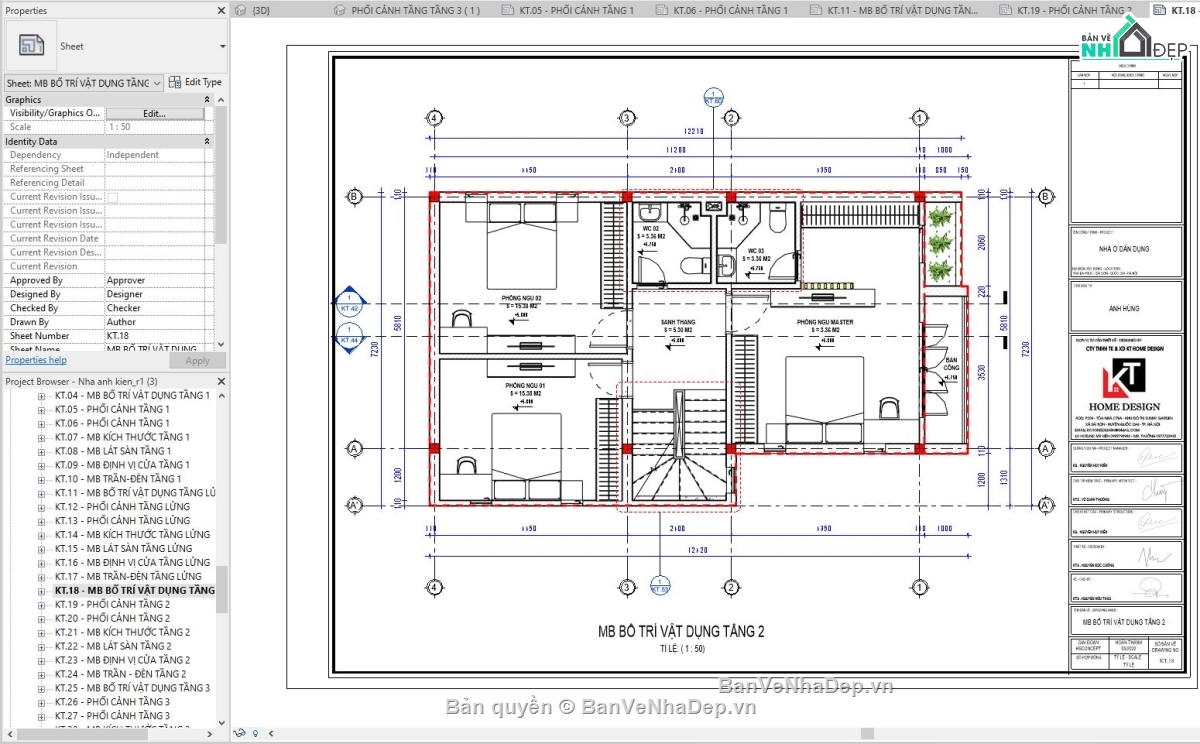1200x744 pixels.
Task: Open the Sheet type selector dropdown arrow
Action: pos(222,46)
